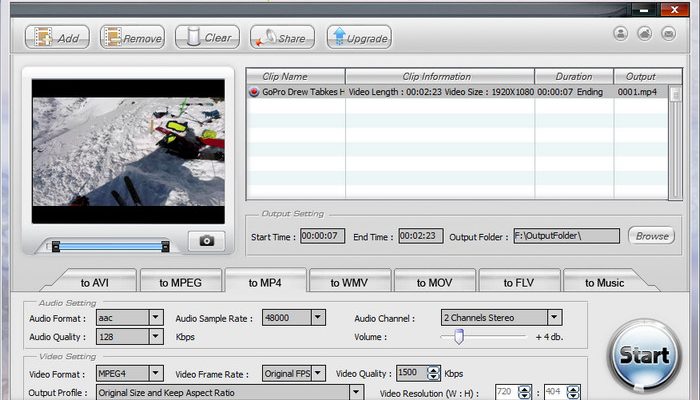Click the Browse button
The width and height of the screenshot is (700, 400).
tap(652, 236)
